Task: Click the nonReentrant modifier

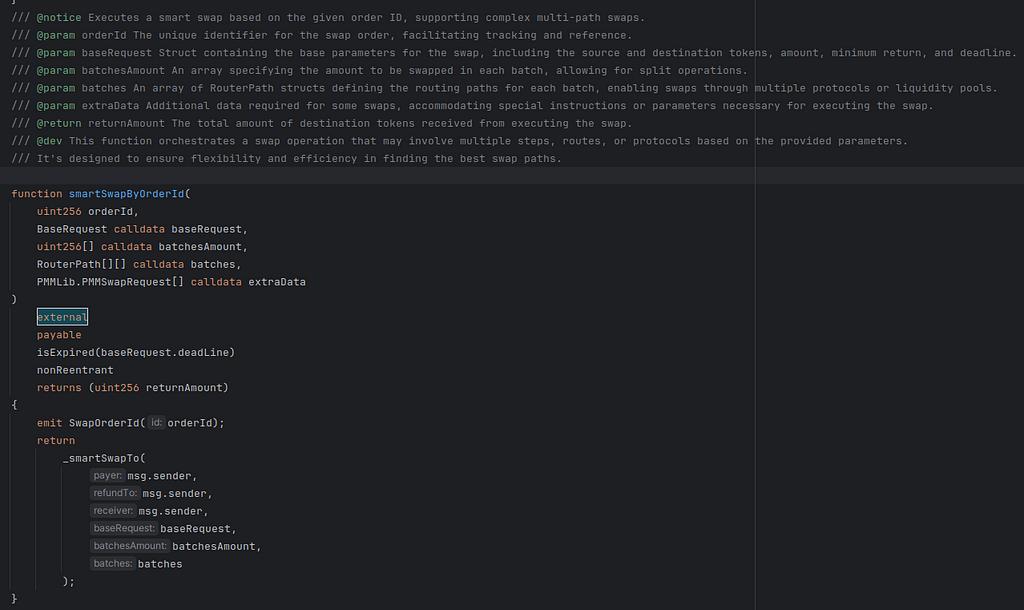Action: (x=75, y=370)
